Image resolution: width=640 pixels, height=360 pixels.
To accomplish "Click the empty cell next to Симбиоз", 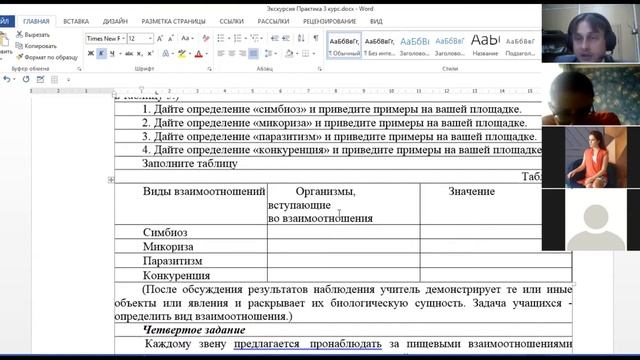I will coord(344,232).
